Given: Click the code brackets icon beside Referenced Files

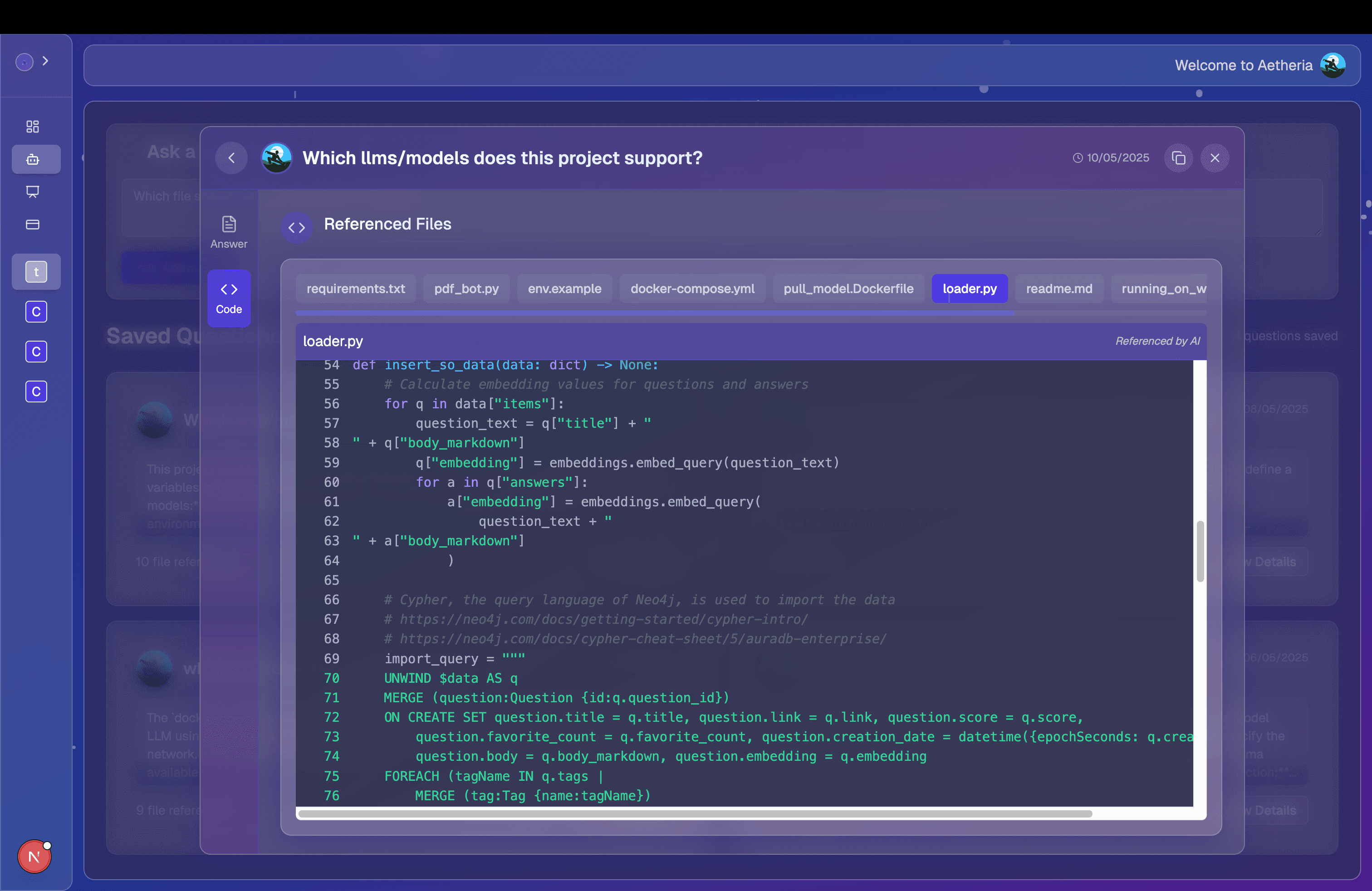Looking at the screenshot, I should 296,227.
